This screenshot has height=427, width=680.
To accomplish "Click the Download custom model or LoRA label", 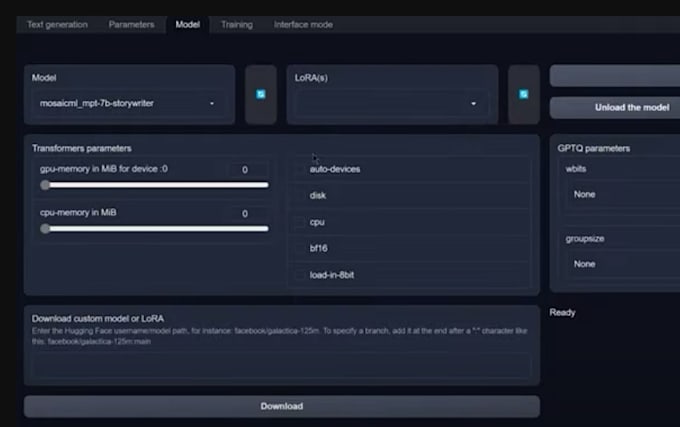I will point(98,319).
